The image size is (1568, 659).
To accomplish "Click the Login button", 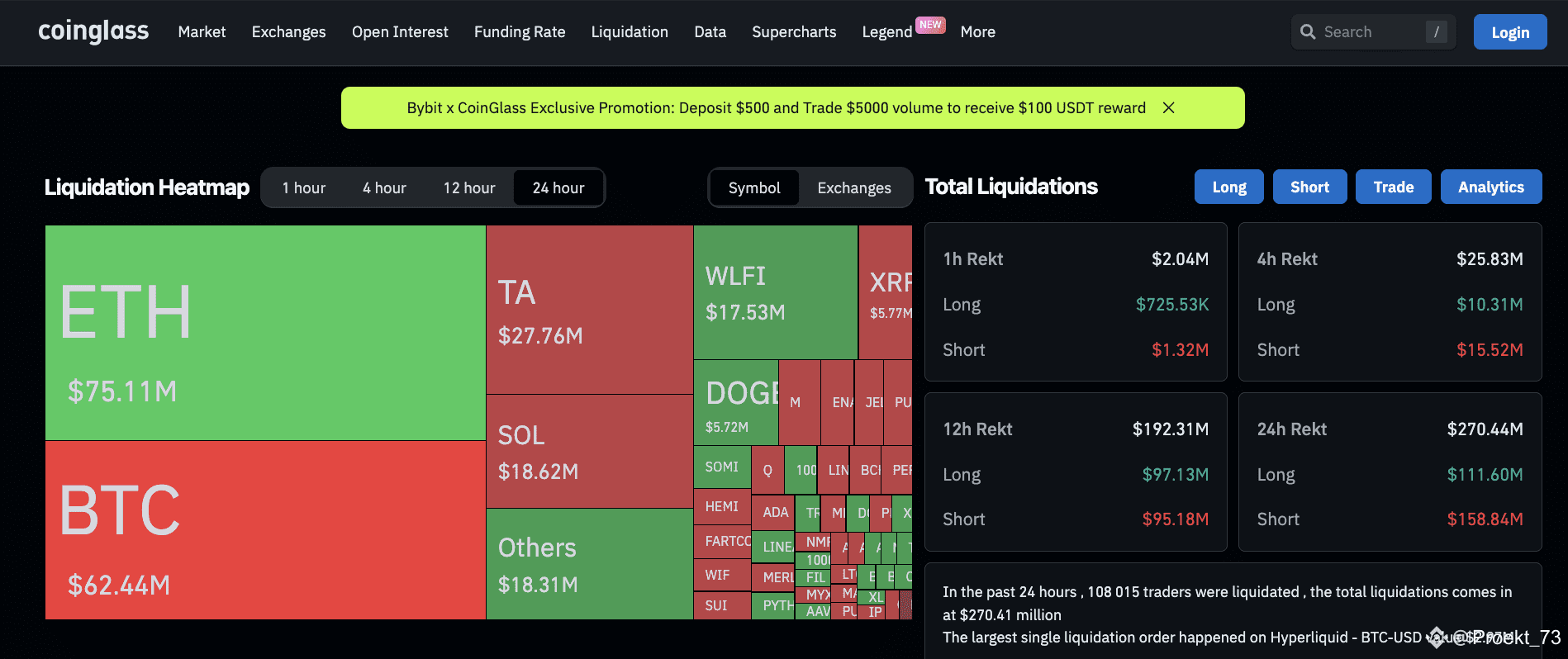I will click(x=1510, y=32).
